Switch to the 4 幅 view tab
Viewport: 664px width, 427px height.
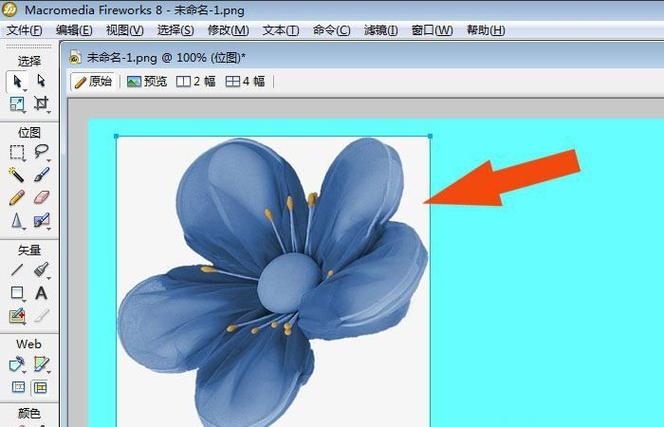coord(245,81)
